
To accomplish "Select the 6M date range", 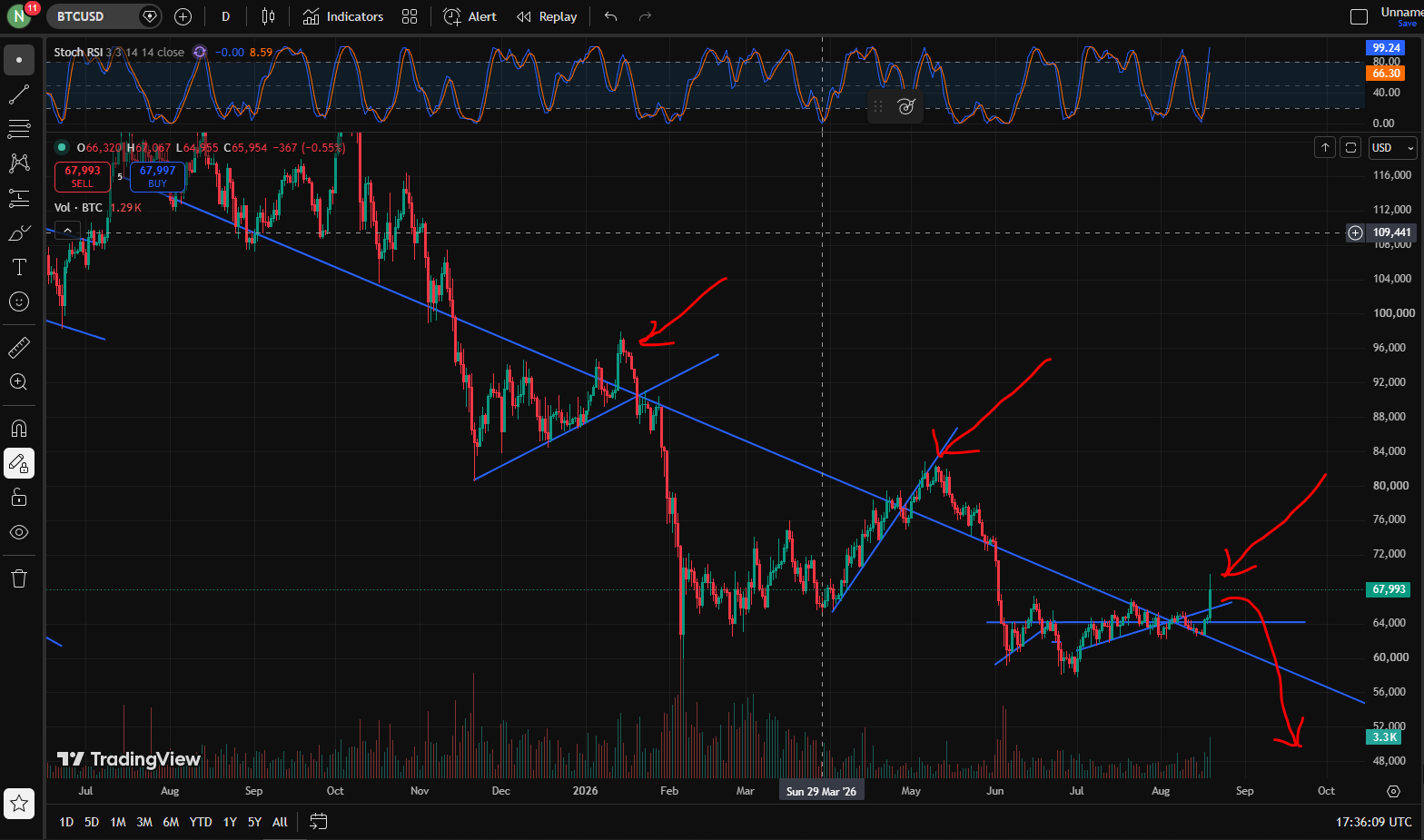I will (x=171, y=822).
